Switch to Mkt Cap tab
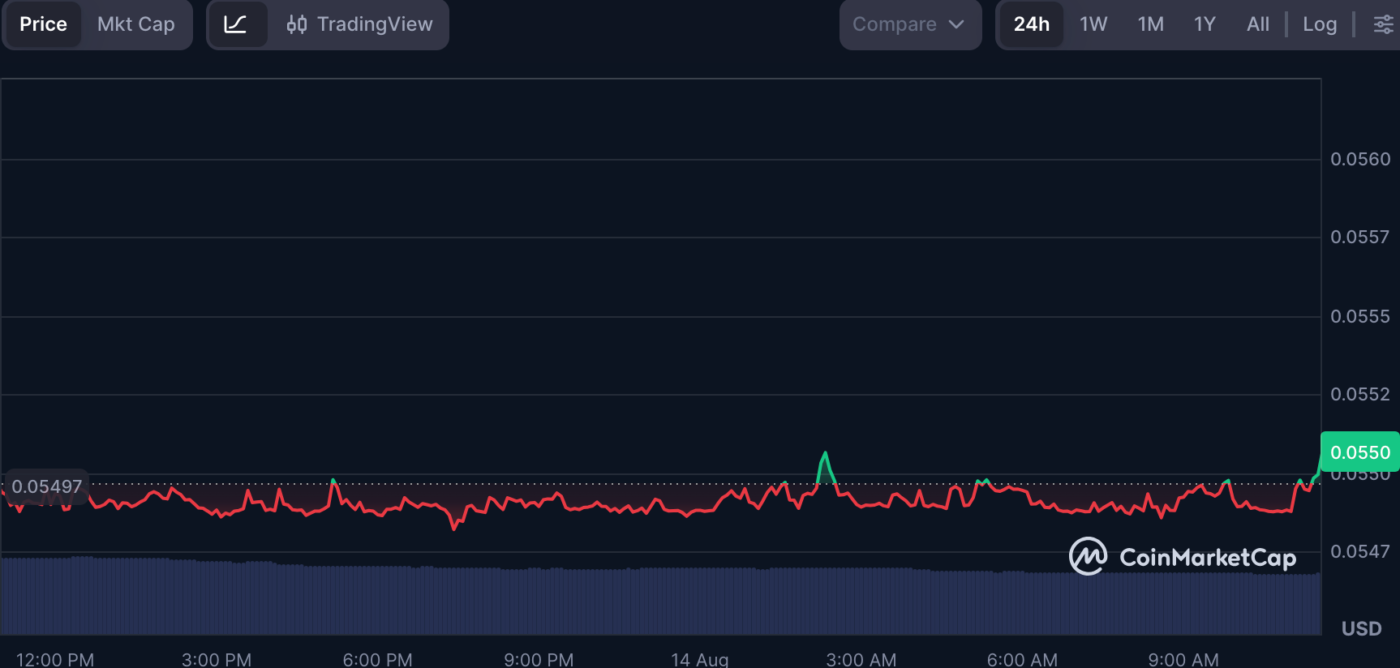 coord(136,24)
